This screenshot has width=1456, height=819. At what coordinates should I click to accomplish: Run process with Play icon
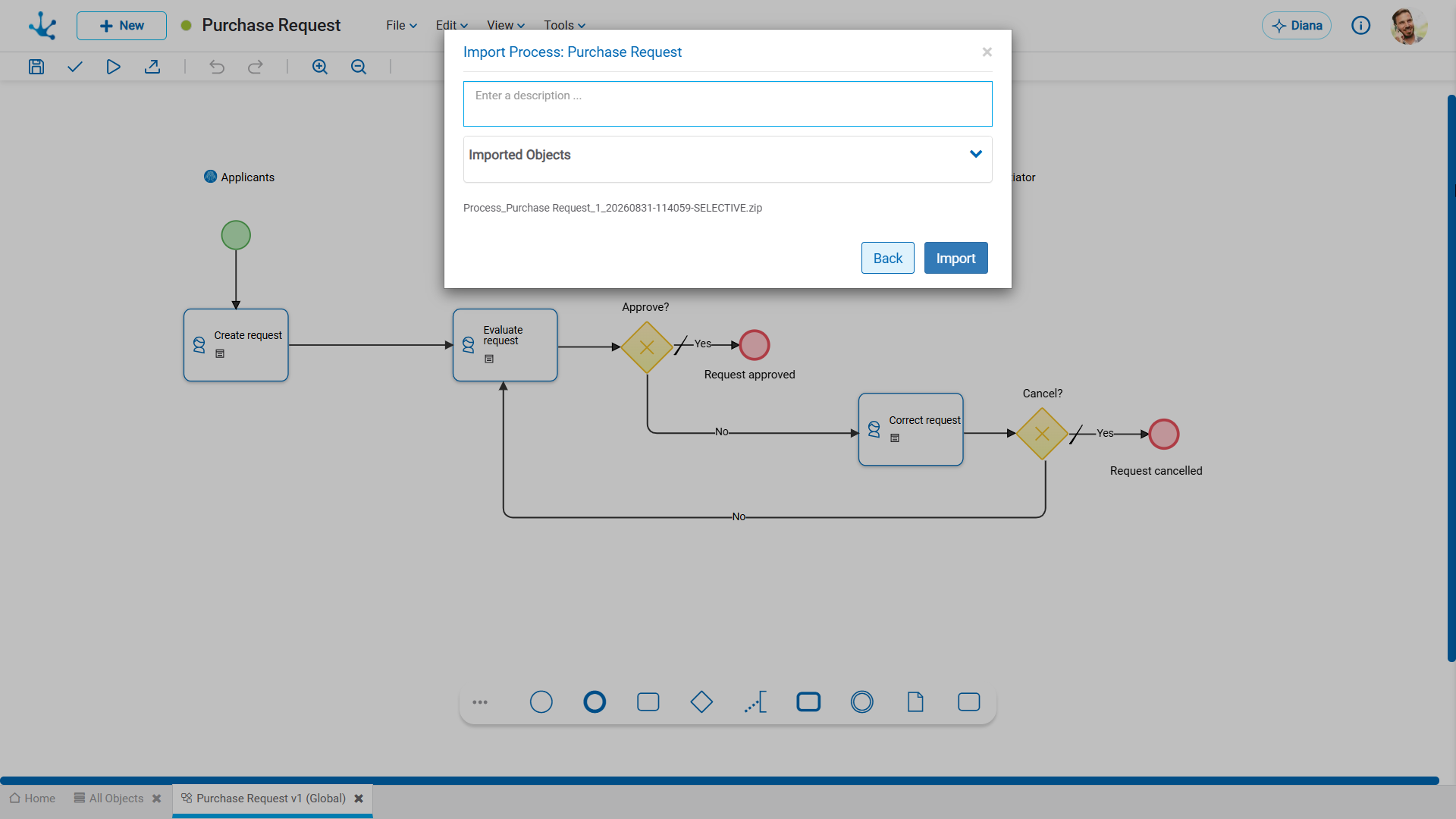click(x=113, y=67)
